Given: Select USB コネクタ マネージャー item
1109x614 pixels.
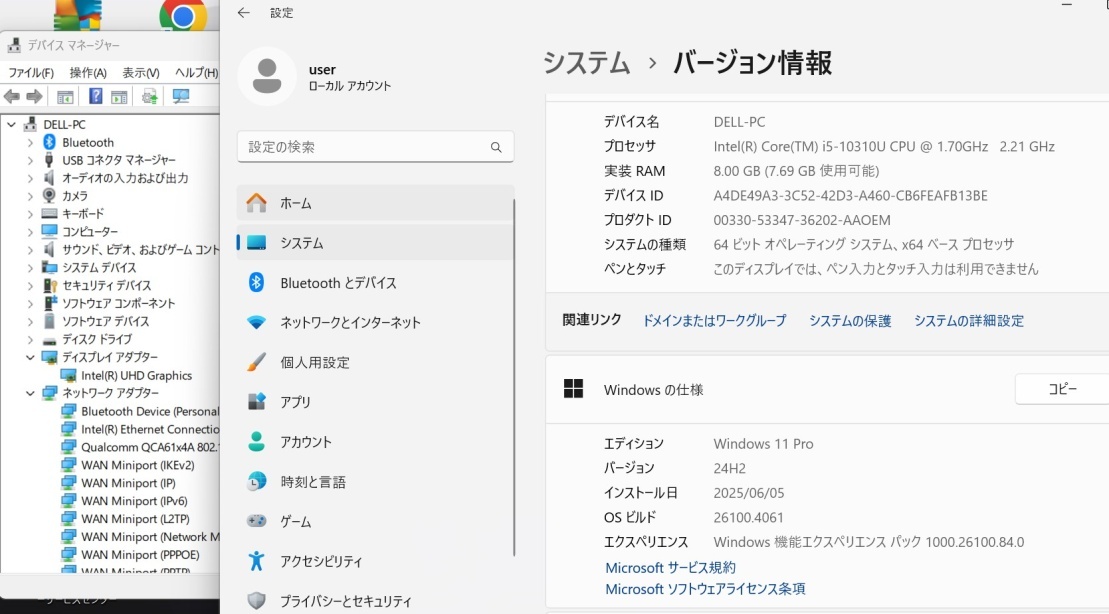Looking at the screenshot, I should coord(118,160).
